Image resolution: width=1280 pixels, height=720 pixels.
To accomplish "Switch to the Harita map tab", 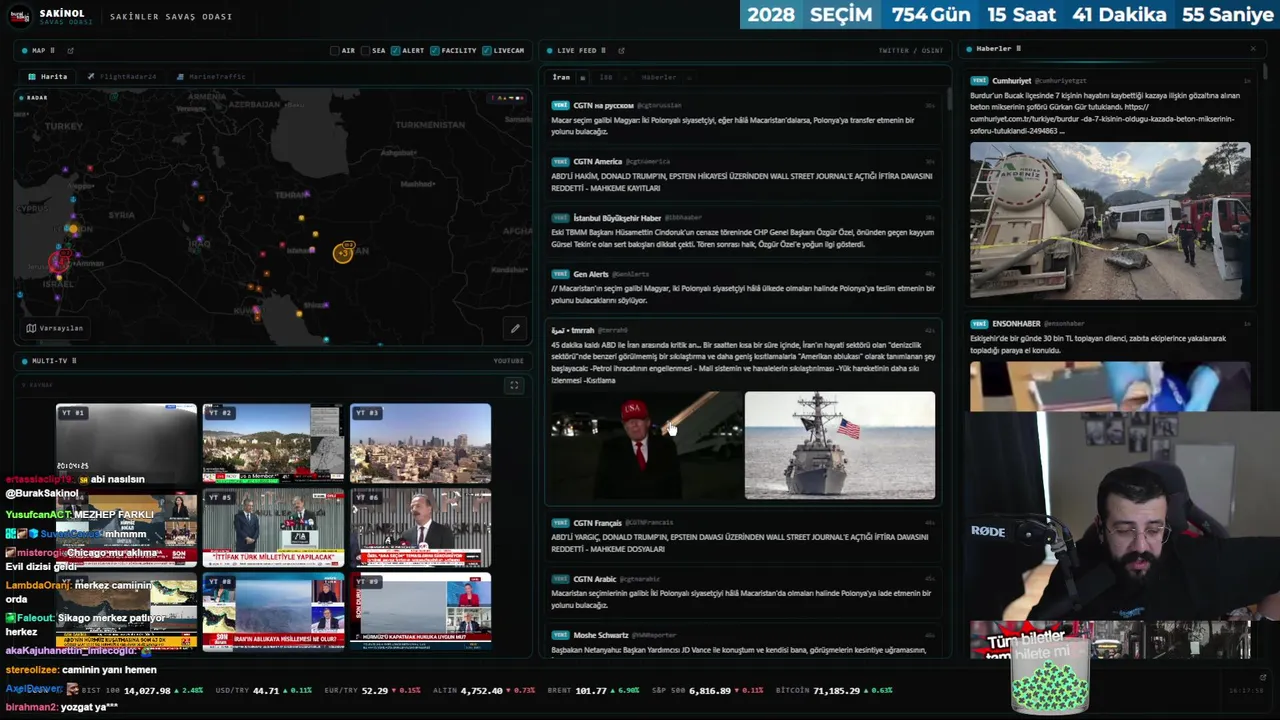I will (x=48, y=77).
